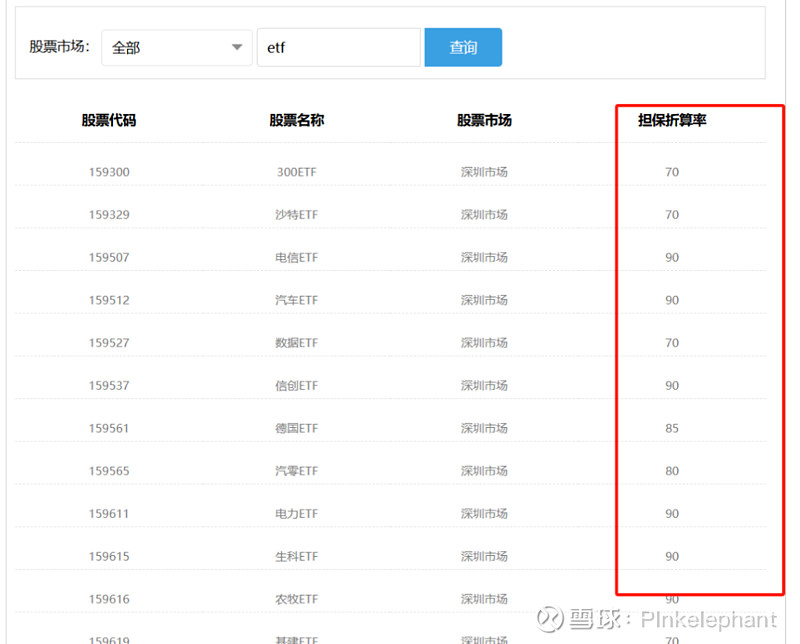800x644 pixels.
Task: Select stock code 159527
Action: [x=109, y=343]
